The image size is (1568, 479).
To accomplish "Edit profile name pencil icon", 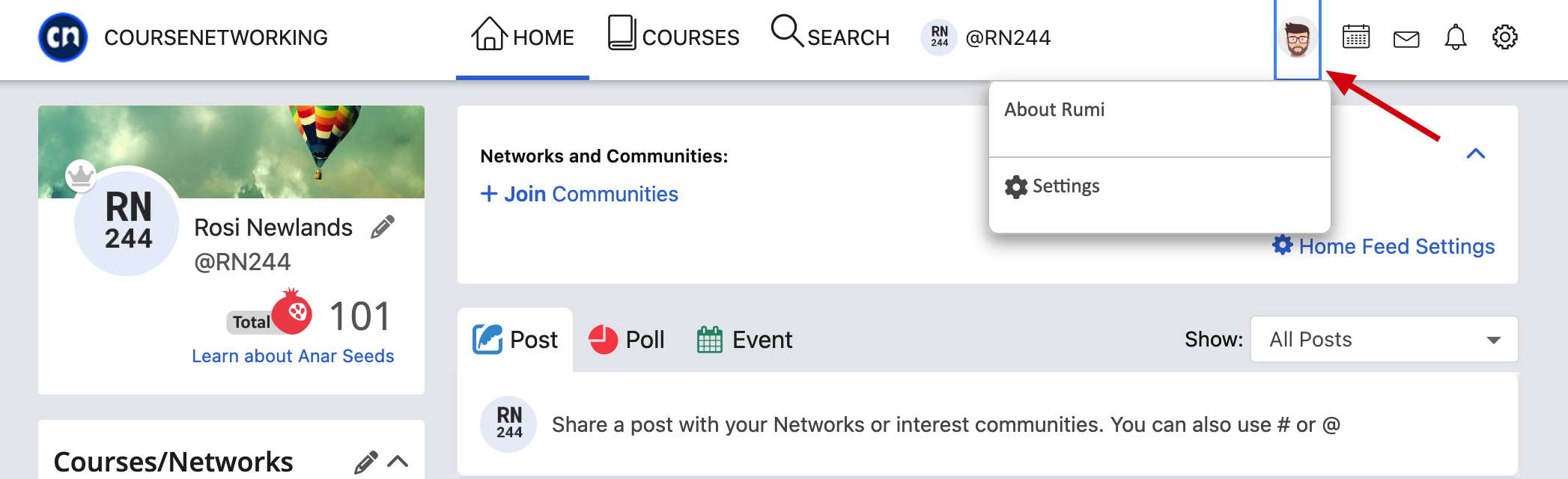I will point(383,227).
